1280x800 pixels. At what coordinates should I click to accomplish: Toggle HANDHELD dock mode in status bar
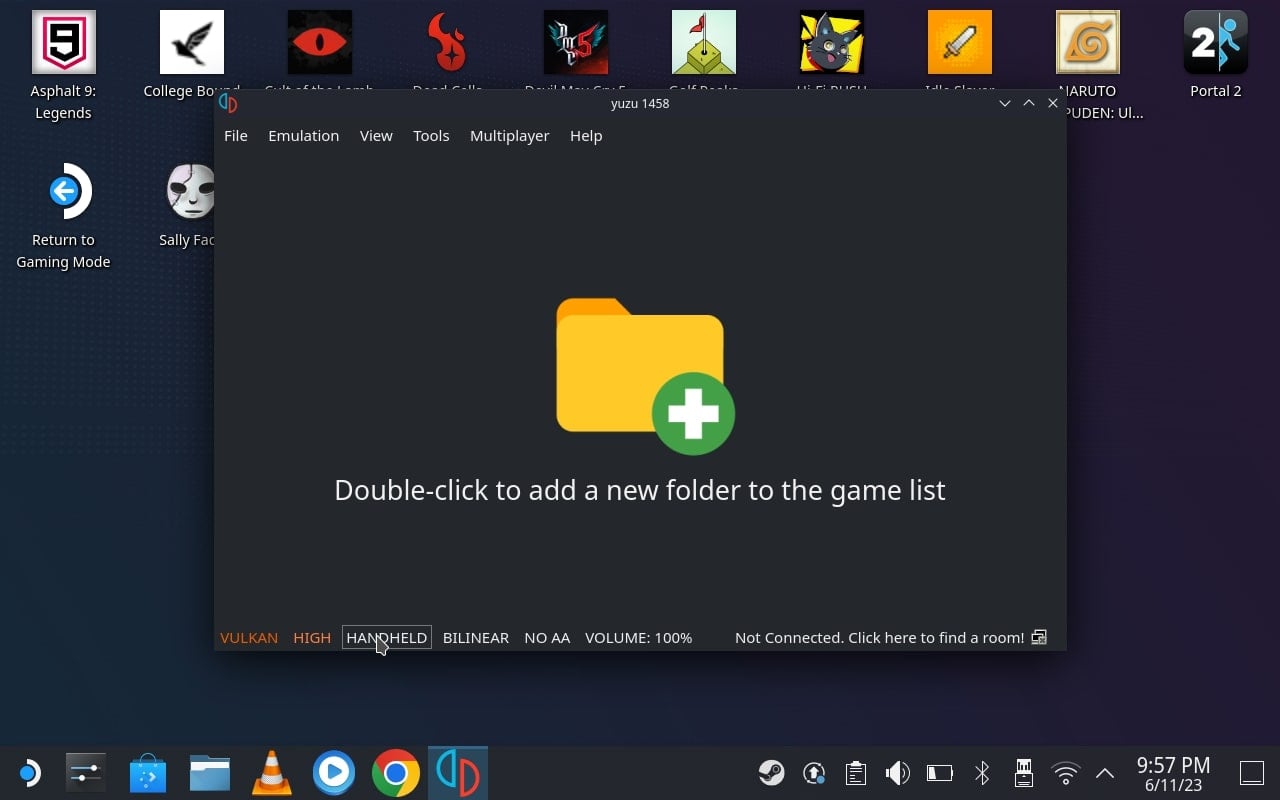click(x=387, y=637)
